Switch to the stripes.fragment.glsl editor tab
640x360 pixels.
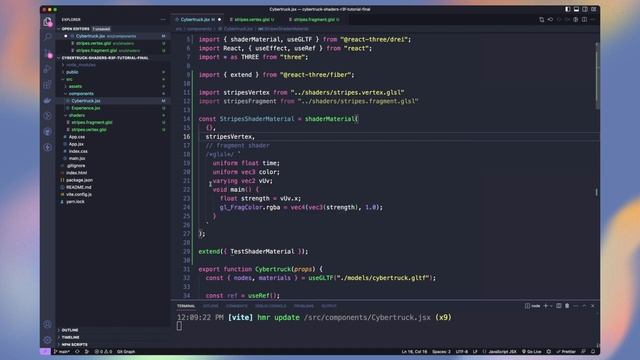click(x=314, y=19)
